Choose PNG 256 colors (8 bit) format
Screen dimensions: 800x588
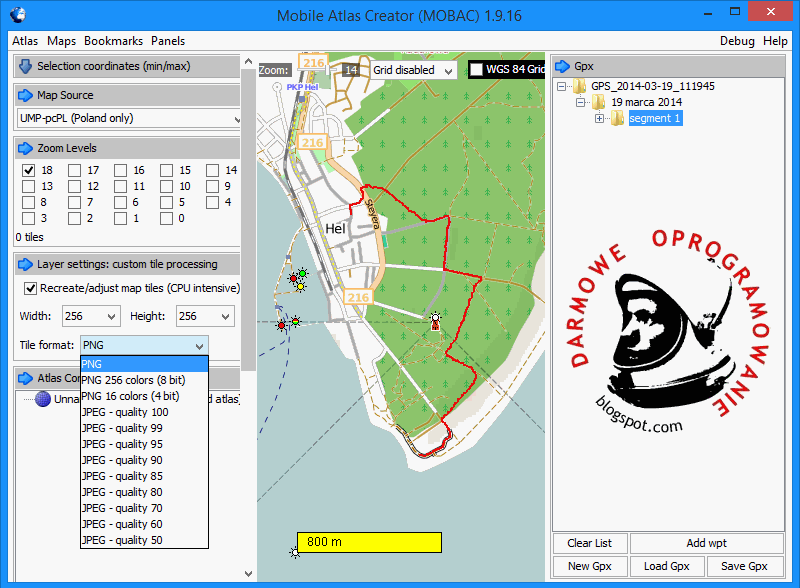pos(144,380)
